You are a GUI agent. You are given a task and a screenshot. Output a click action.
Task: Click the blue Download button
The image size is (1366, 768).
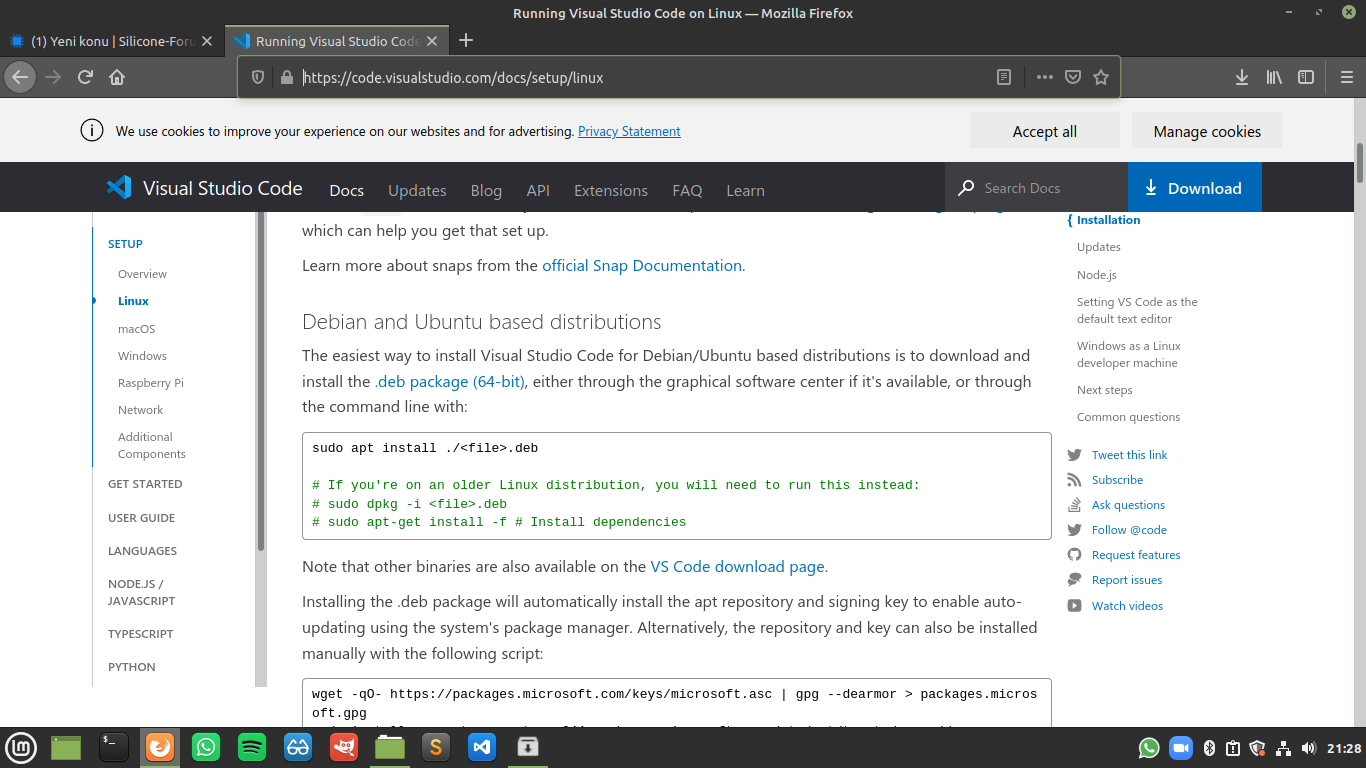[x=1194, y=188]
